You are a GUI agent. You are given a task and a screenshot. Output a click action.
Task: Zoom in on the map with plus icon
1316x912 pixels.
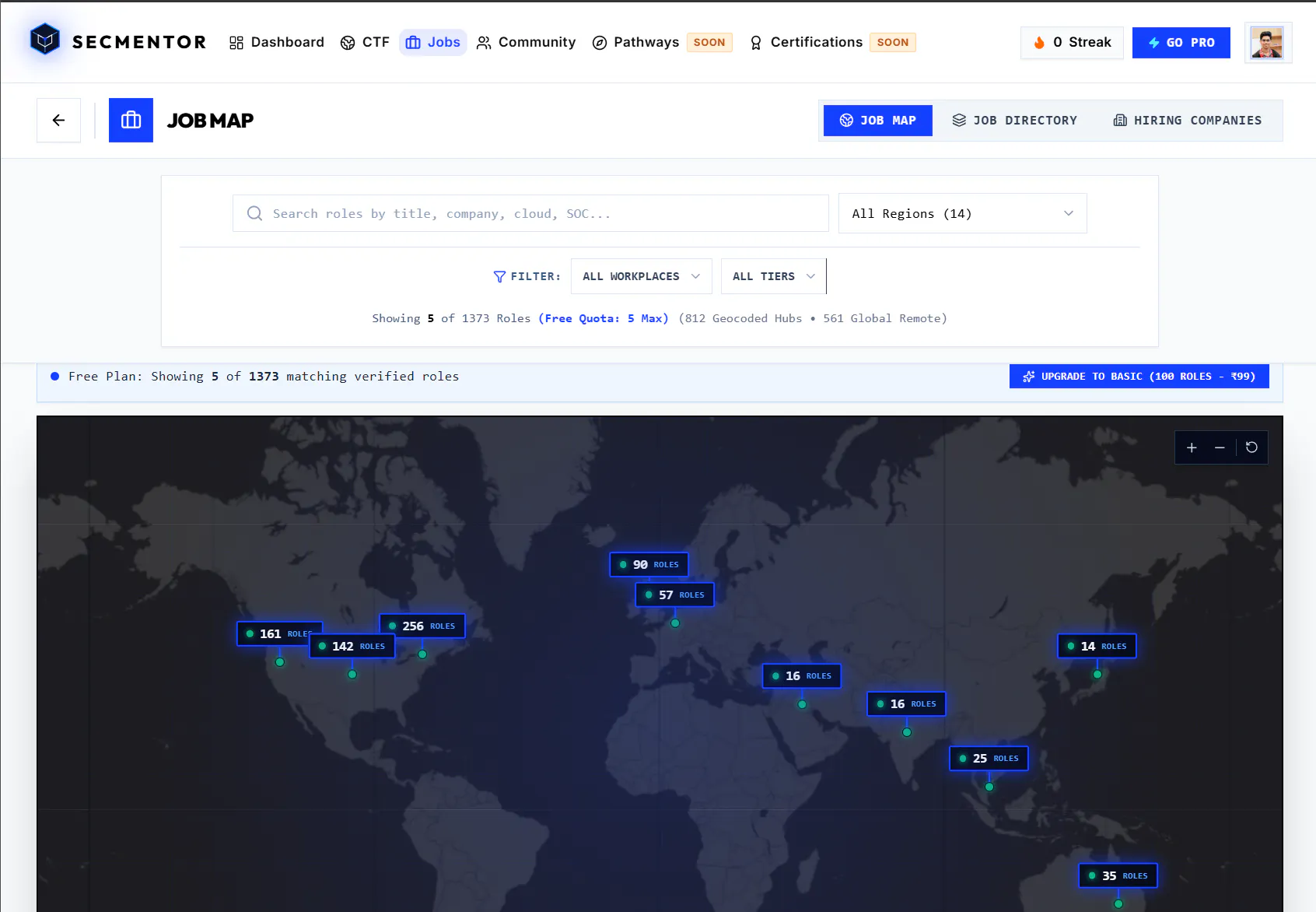tap(1192, 447)
